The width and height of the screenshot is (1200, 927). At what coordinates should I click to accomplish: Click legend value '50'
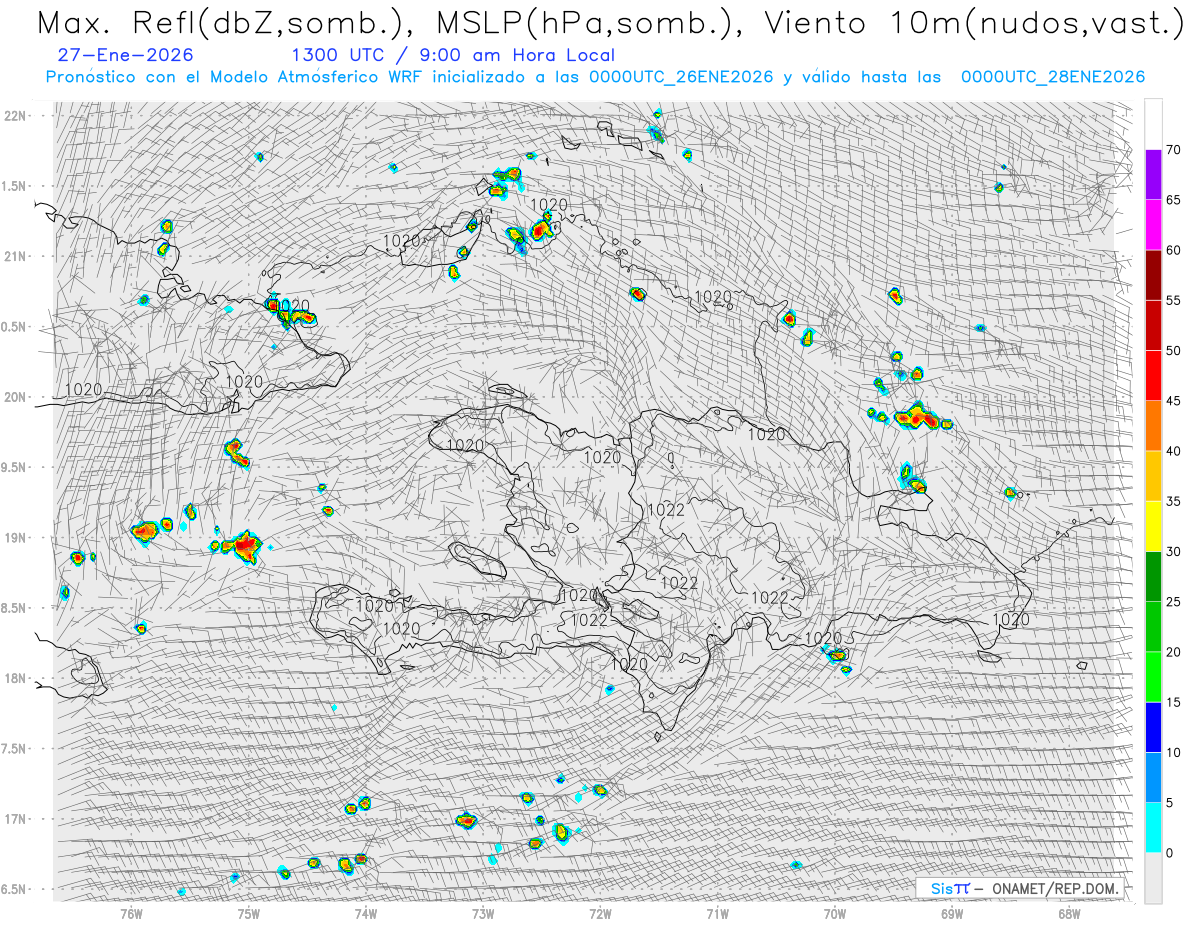(x=1173, y=351)
